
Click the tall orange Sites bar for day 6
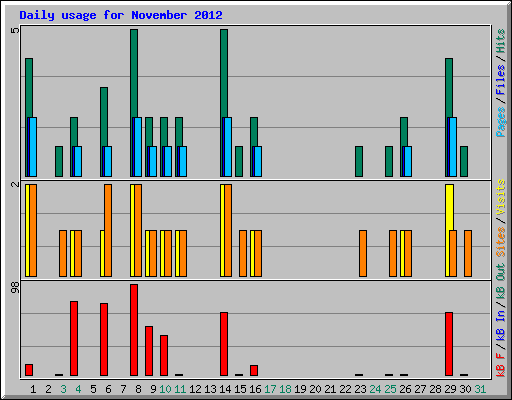click(x=108, y=230)
